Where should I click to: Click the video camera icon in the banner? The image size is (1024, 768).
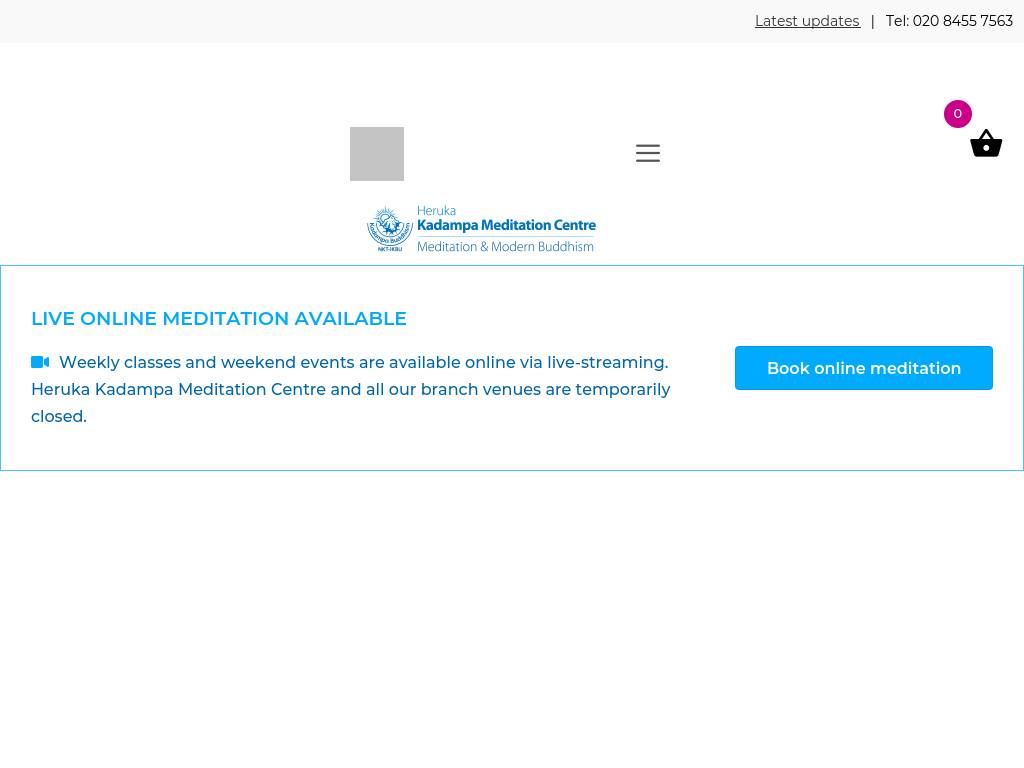[40, 362]
